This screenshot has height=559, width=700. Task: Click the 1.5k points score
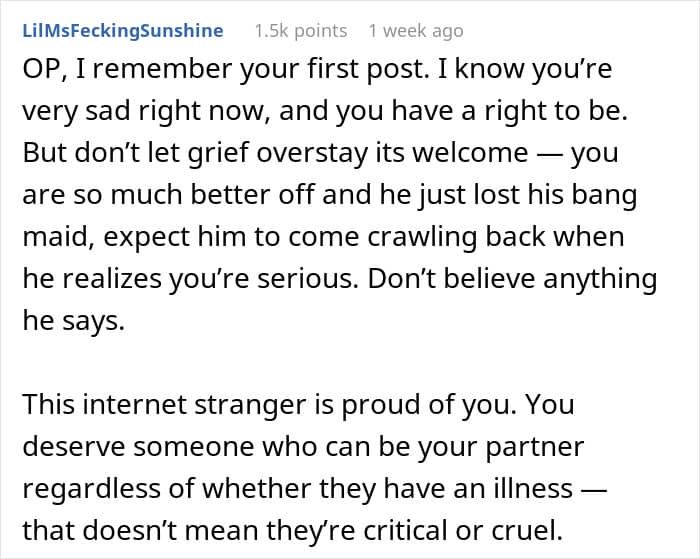coord(301,31)
